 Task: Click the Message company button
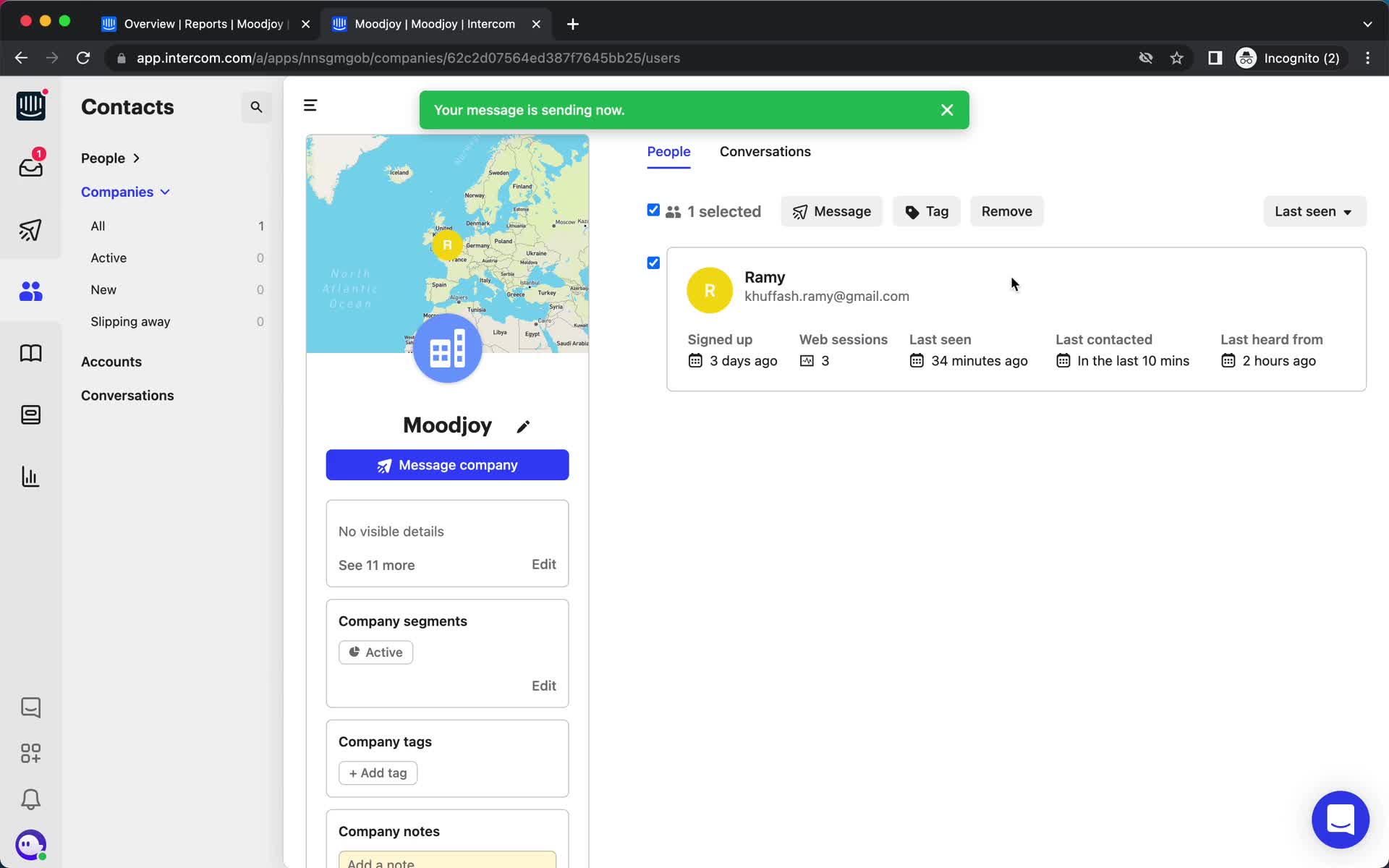[x=447, y=465]
